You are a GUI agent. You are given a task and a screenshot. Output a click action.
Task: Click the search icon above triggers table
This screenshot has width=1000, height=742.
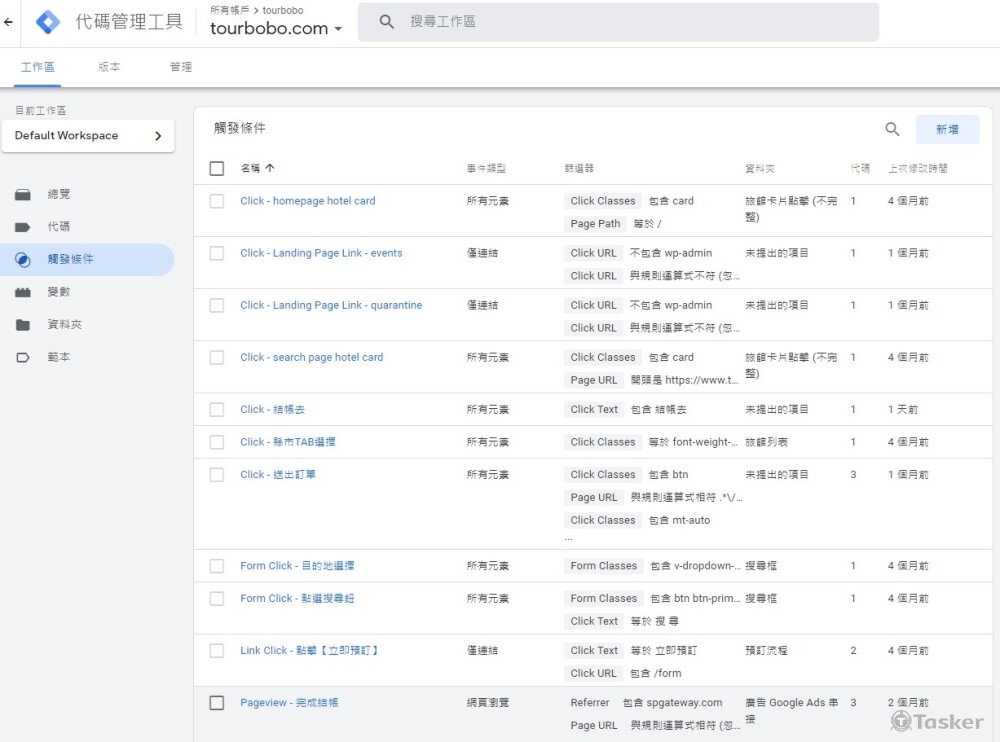point(892,130)
